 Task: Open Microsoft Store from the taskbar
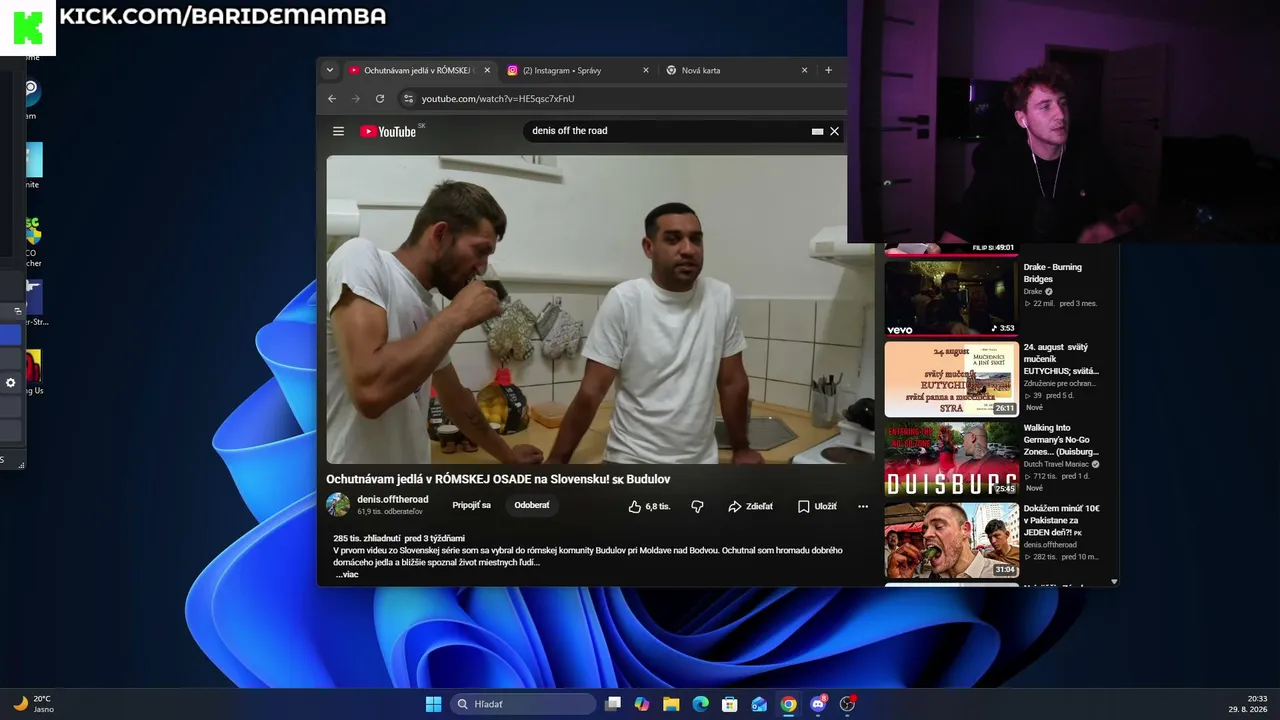pyautogui.click(x=730, y=704)
